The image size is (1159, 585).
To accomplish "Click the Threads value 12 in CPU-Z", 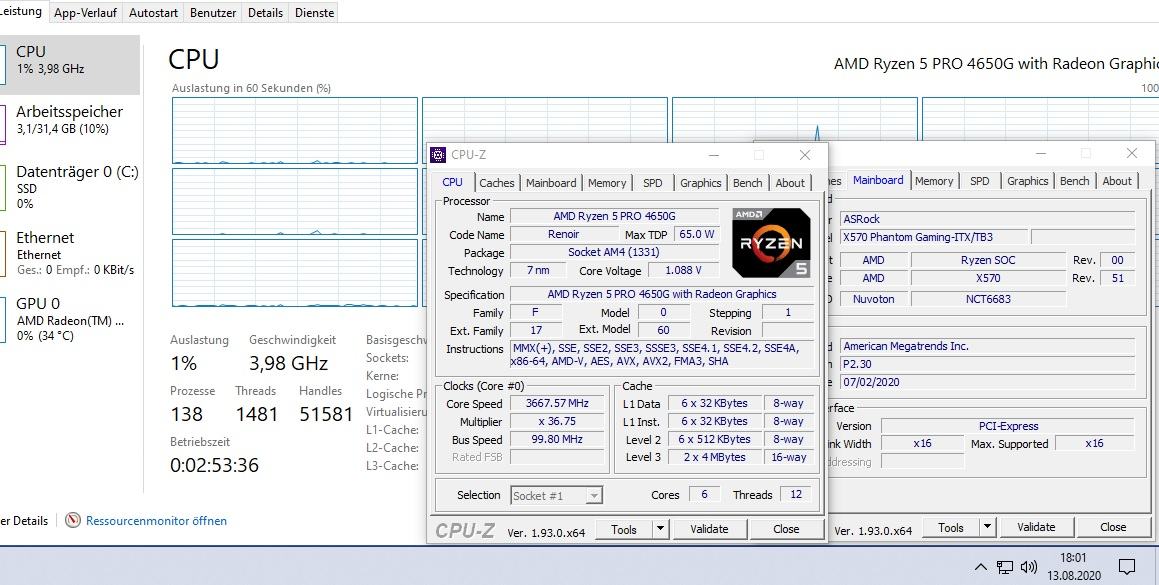I will [x=796, y=495].
